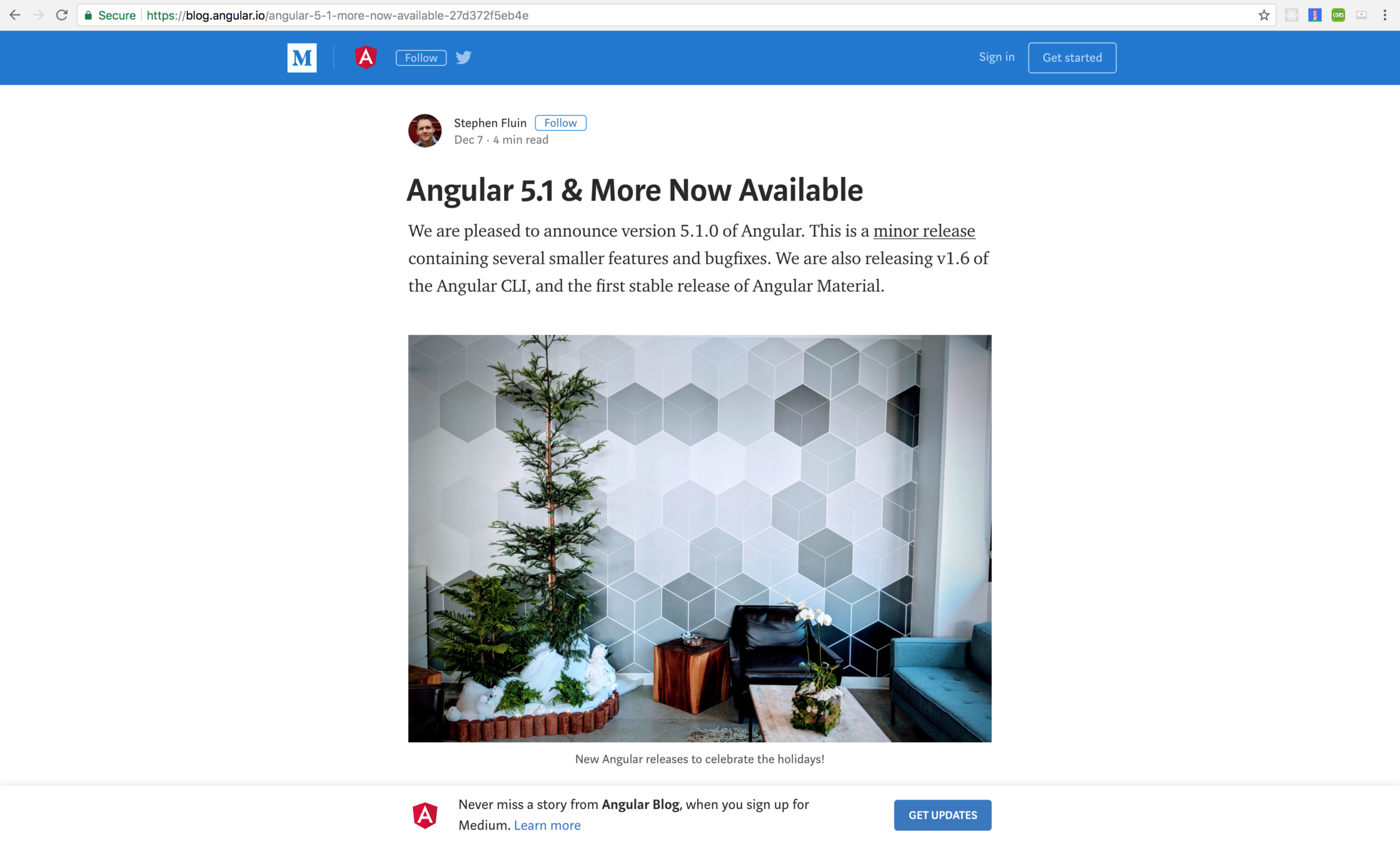The height and width of the screenshot is (844, 1400).
Task: Open the Medium logo homepage
Action: point(302,58)
